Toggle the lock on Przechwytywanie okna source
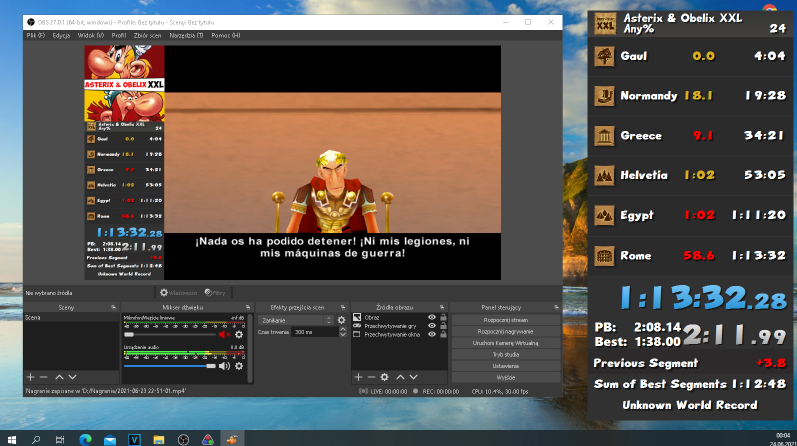This screenshot has width=797, height=446. [x=443, y=335]
